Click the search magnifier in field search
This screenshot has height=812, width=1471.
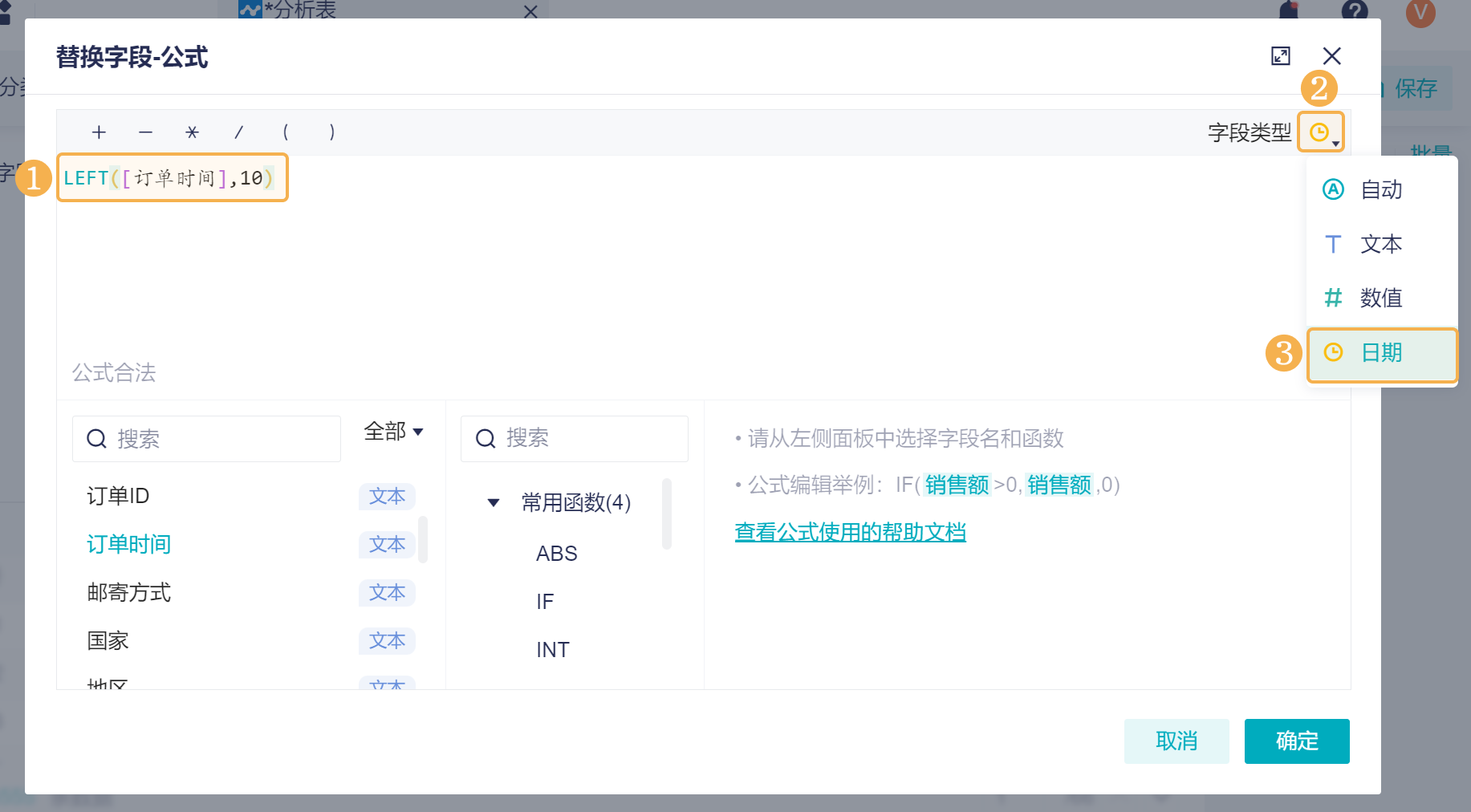pyautogui.click(x=96, y=439)
